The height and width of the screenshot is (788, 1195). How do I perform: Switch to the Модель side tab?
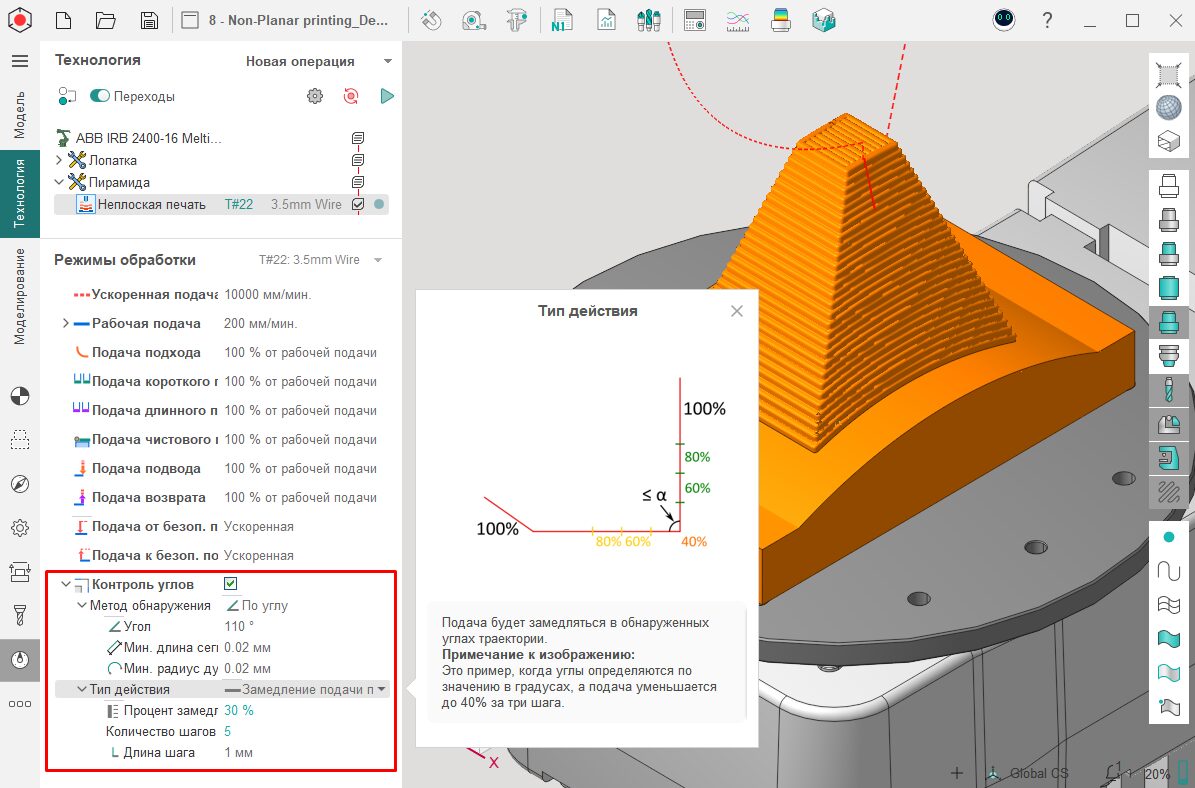[x=19, y=114]
